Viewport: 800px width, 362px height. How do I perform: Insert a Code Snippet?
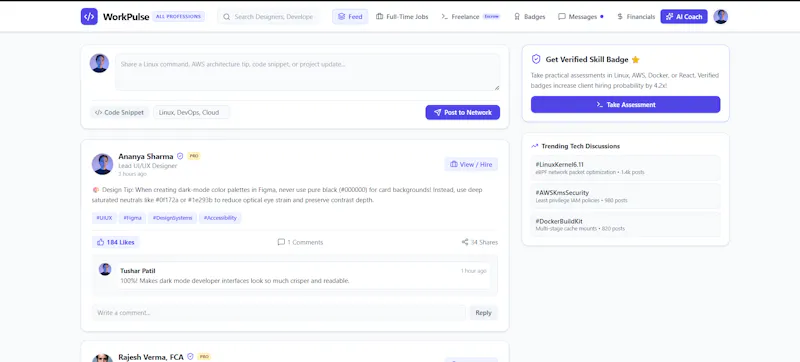pyautogui.click(x=120, y=112)
